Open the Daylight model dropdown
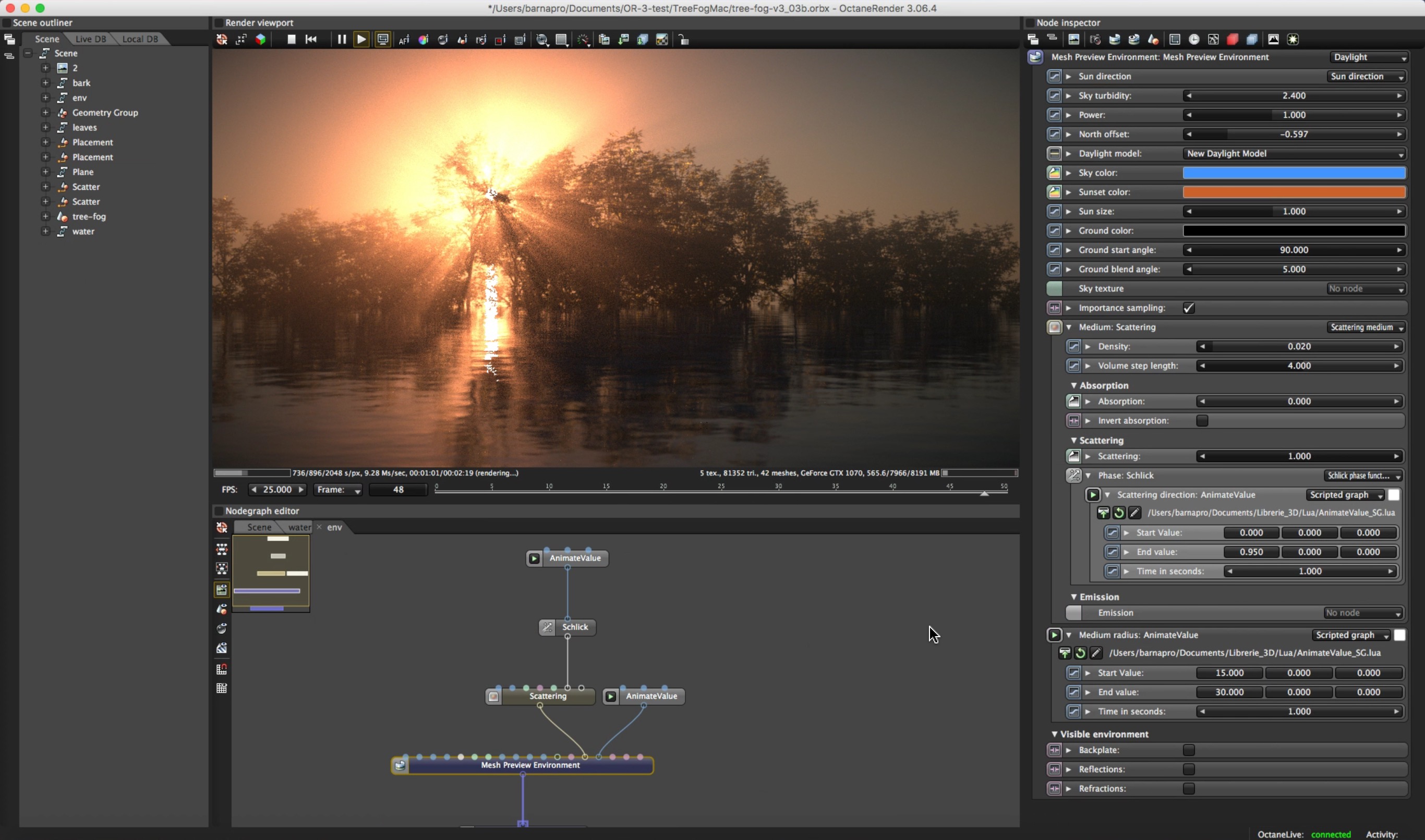Screen dimensions: 1425x840 pos(1294,154)
